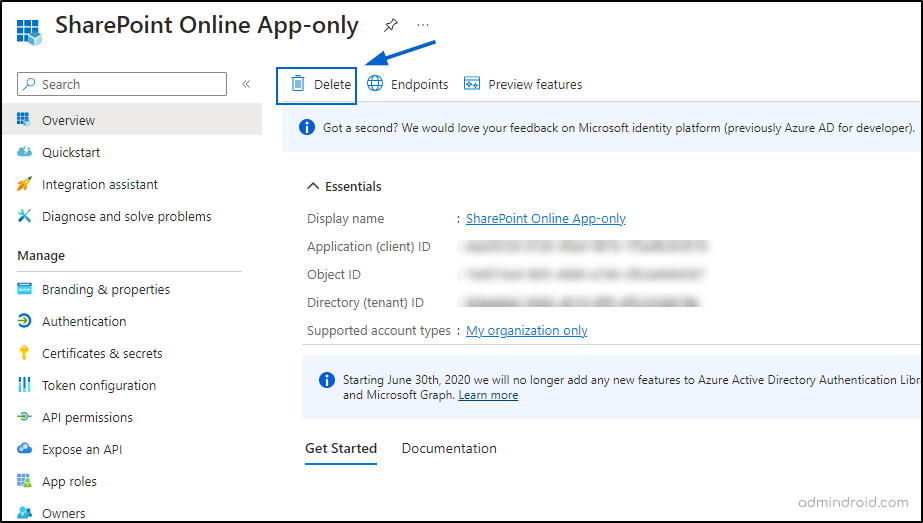Click the Got a second feedback banner text
This screenshot has height=523, width=923.
619,127
